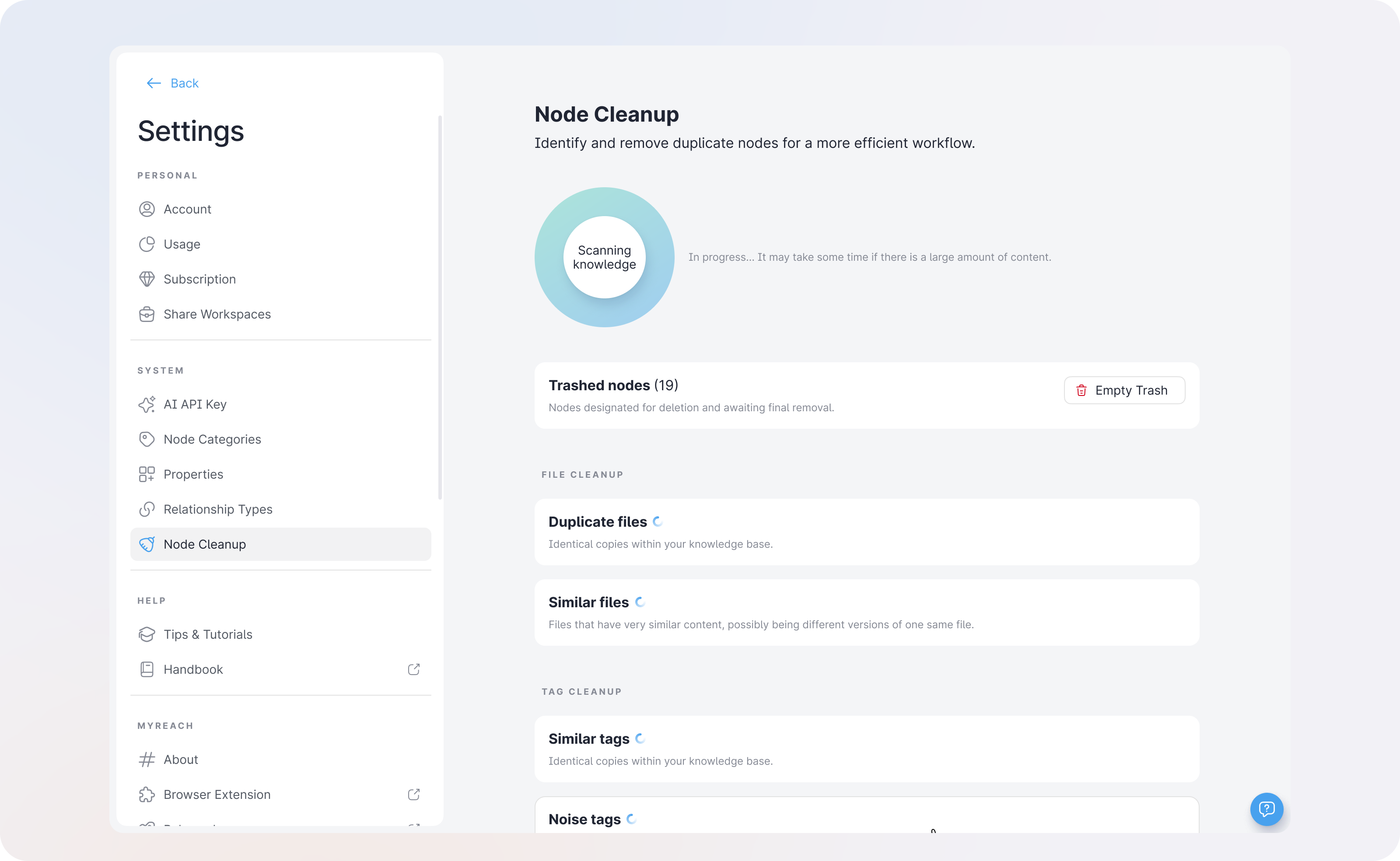Open Node Categories settings

pos(281,439)
